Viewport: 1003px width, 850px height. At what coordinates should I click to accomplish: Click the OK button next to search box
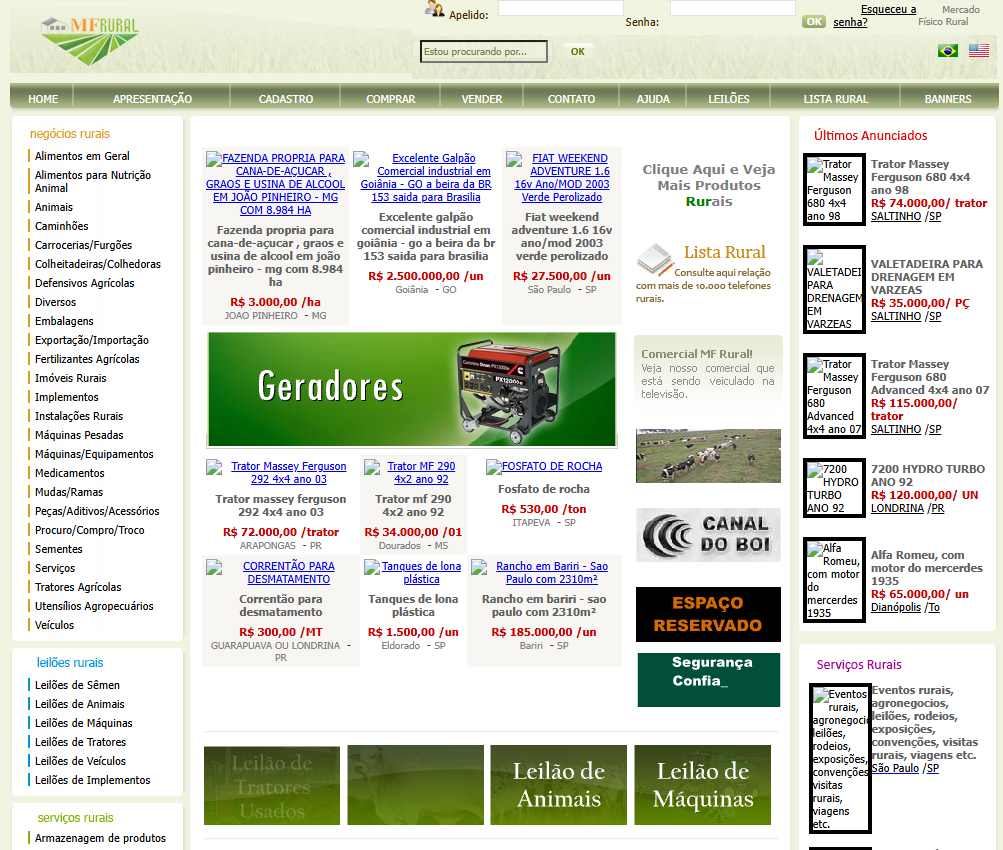coord(578,52)
